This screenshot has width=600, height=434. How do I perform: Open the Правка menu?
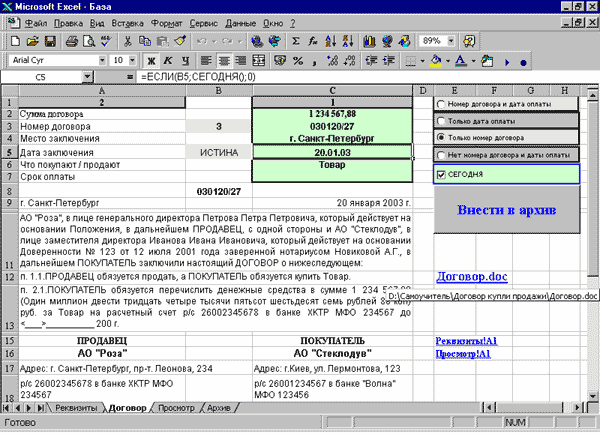pyautogui.click(x=68, y=23)
